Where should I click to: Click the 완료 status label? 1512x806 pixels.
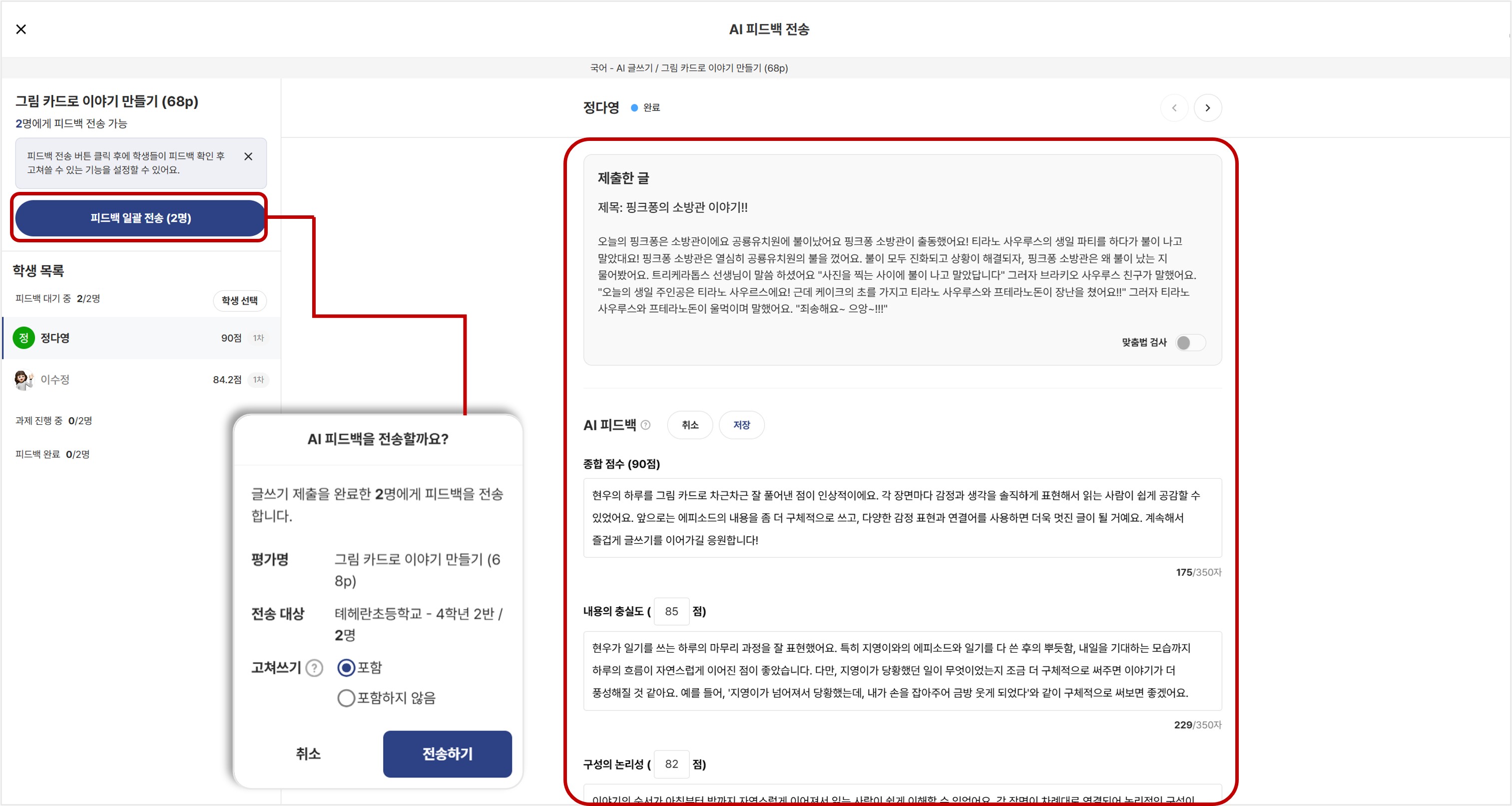point(651,107)
